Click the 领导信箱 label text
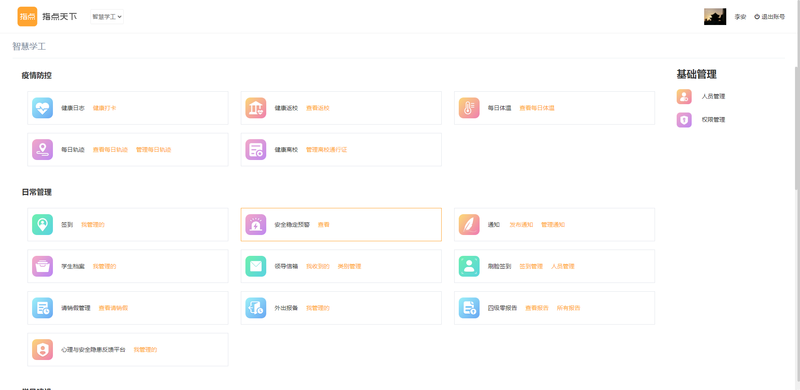800x390 pixels. coord(286,266)
